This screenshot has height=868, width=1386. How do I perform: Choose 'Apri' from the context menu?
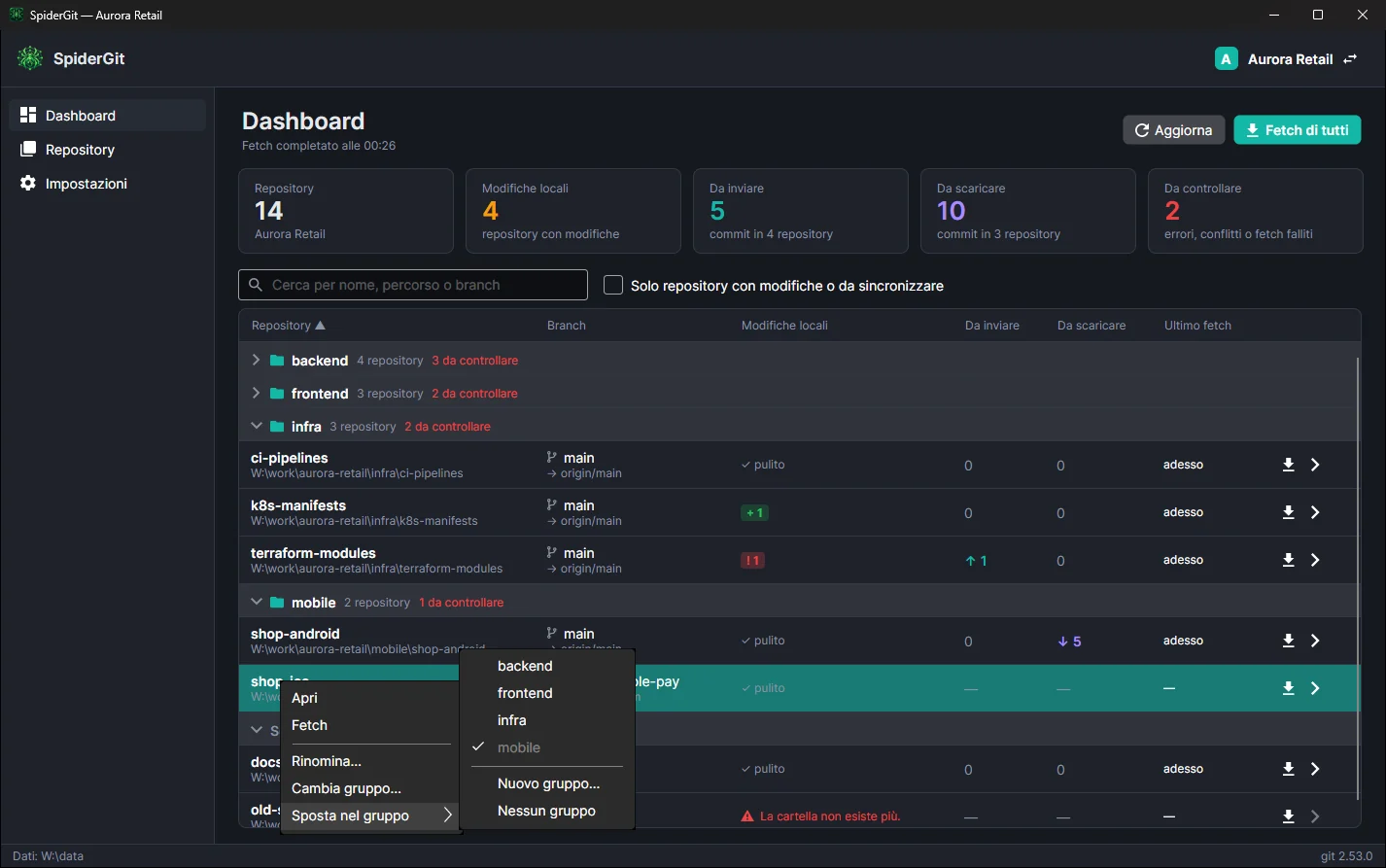(370, 698)
